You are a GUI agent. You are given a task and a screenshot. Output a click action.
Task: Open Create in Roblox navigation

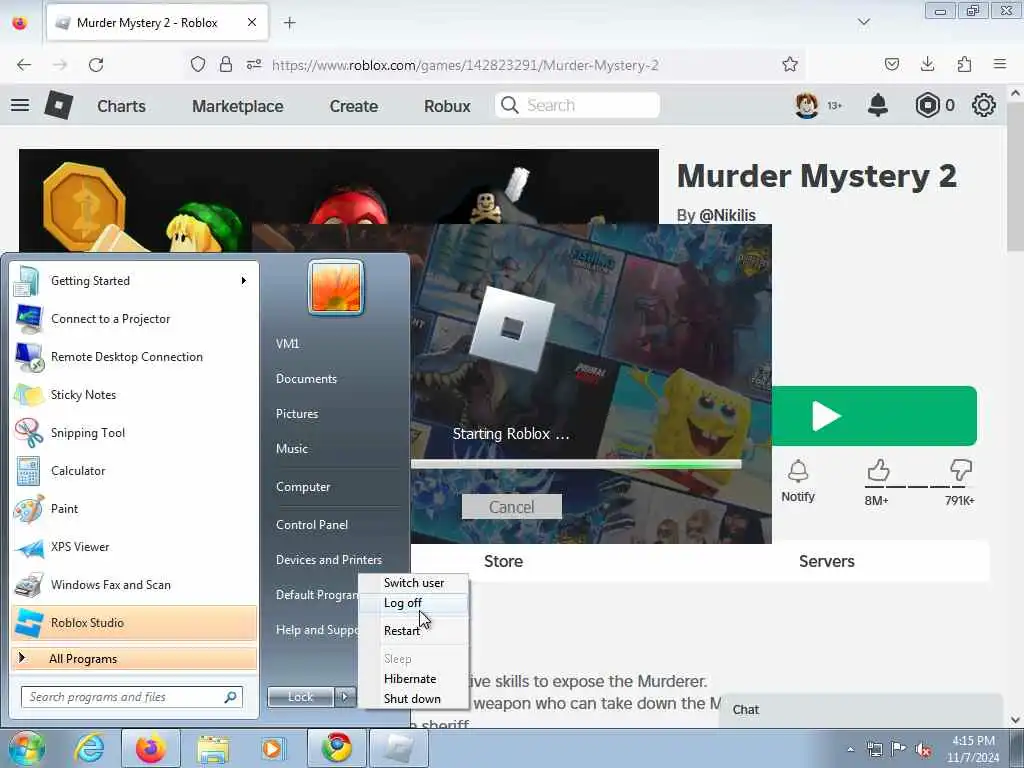(x=353, y=106)
